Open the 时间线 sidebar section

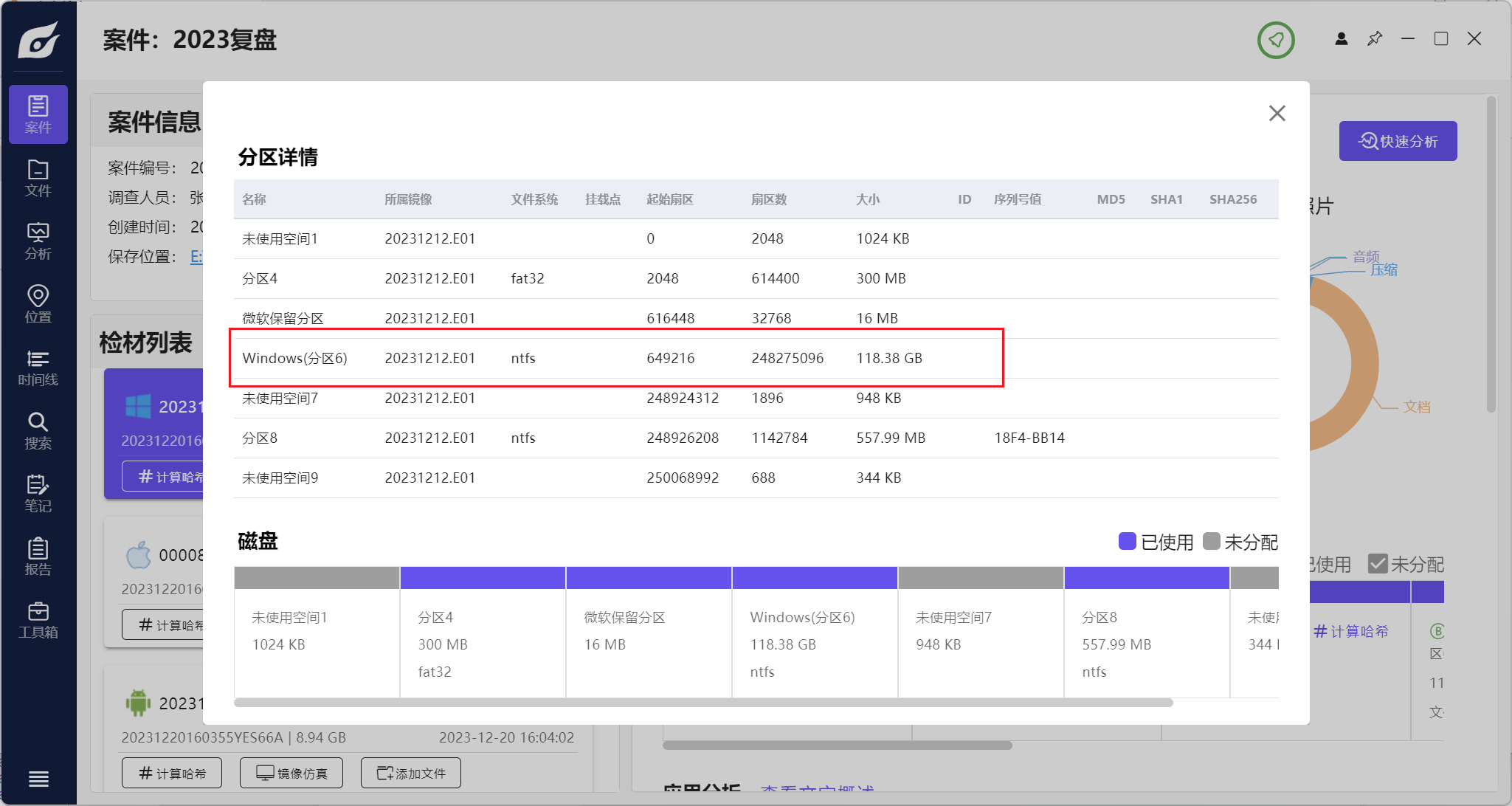(38, 368)
